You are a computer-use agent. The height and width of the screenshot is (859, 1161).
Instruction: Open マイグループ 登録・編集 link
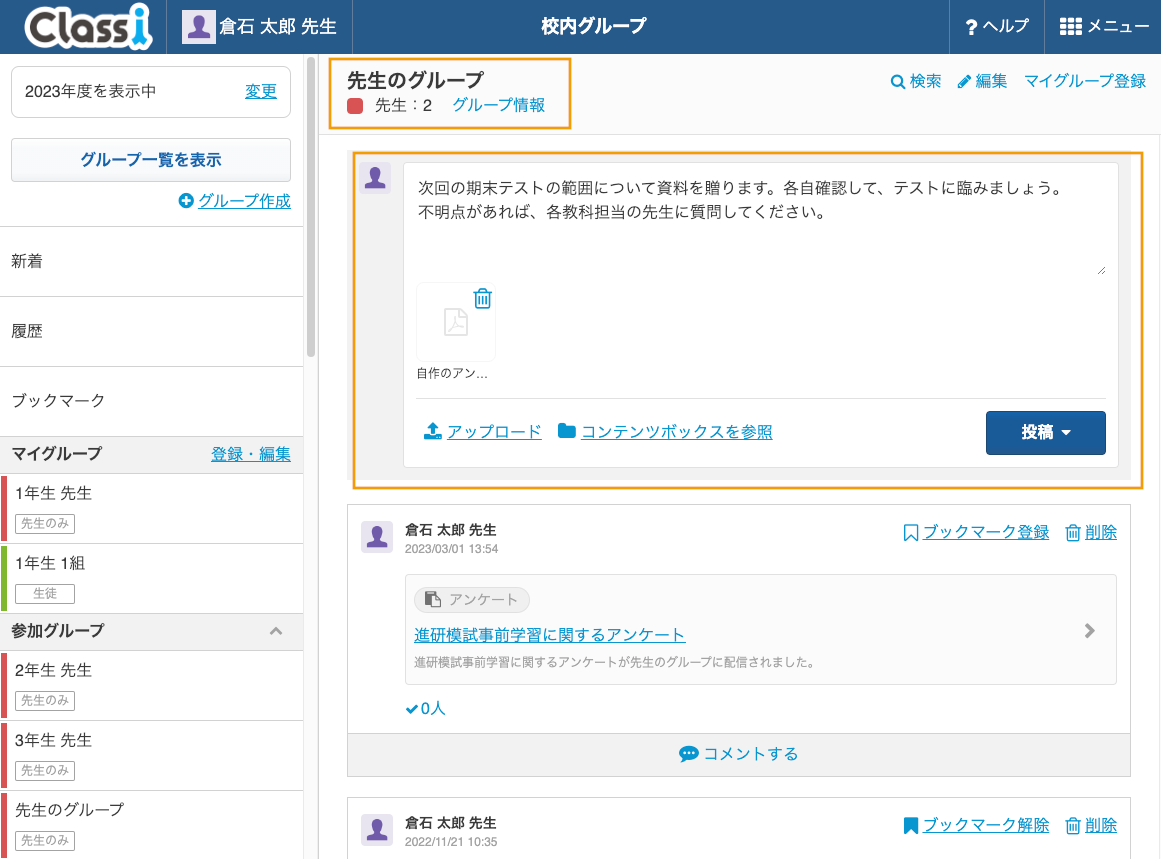point(250,454)
